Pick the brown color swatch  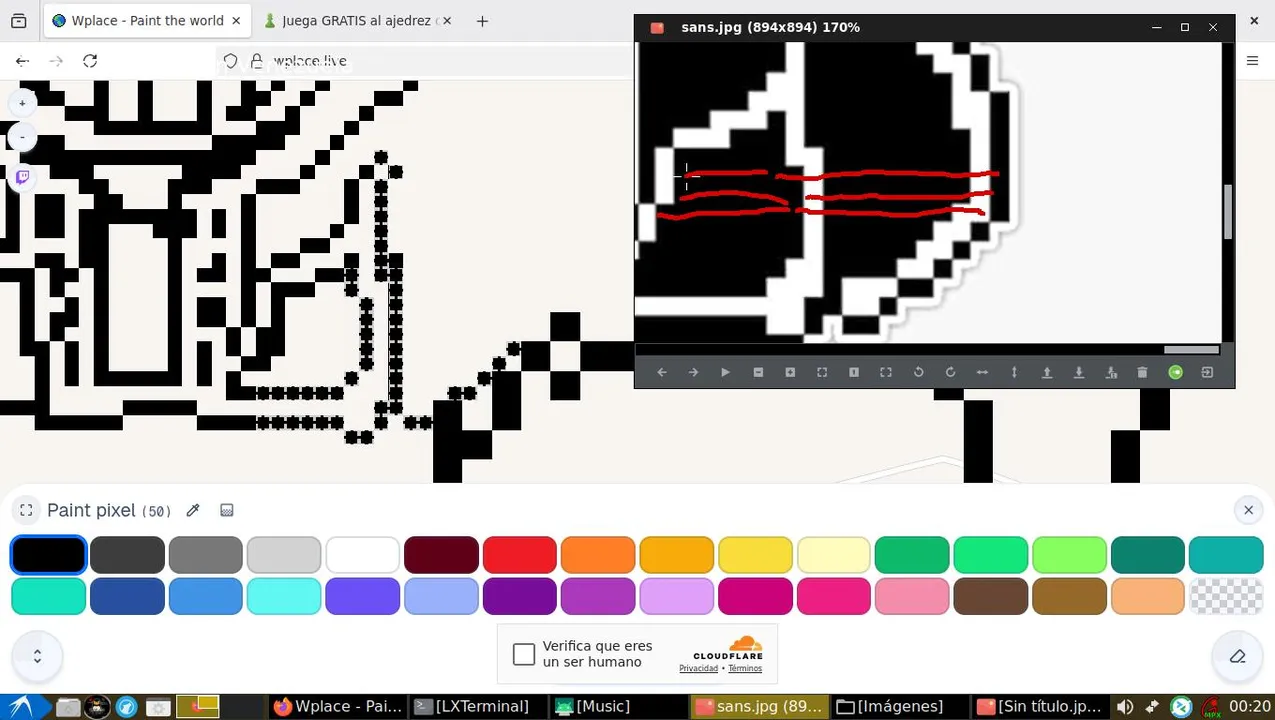point(991,597)
